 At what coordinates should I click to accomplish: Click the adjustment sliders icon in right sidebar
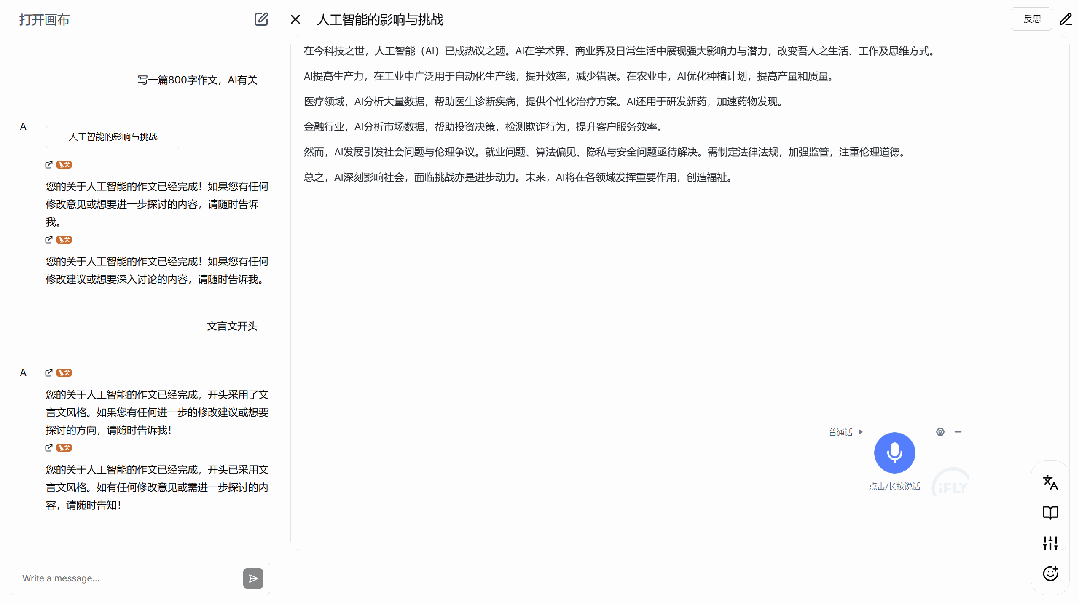coord(1050,543)
